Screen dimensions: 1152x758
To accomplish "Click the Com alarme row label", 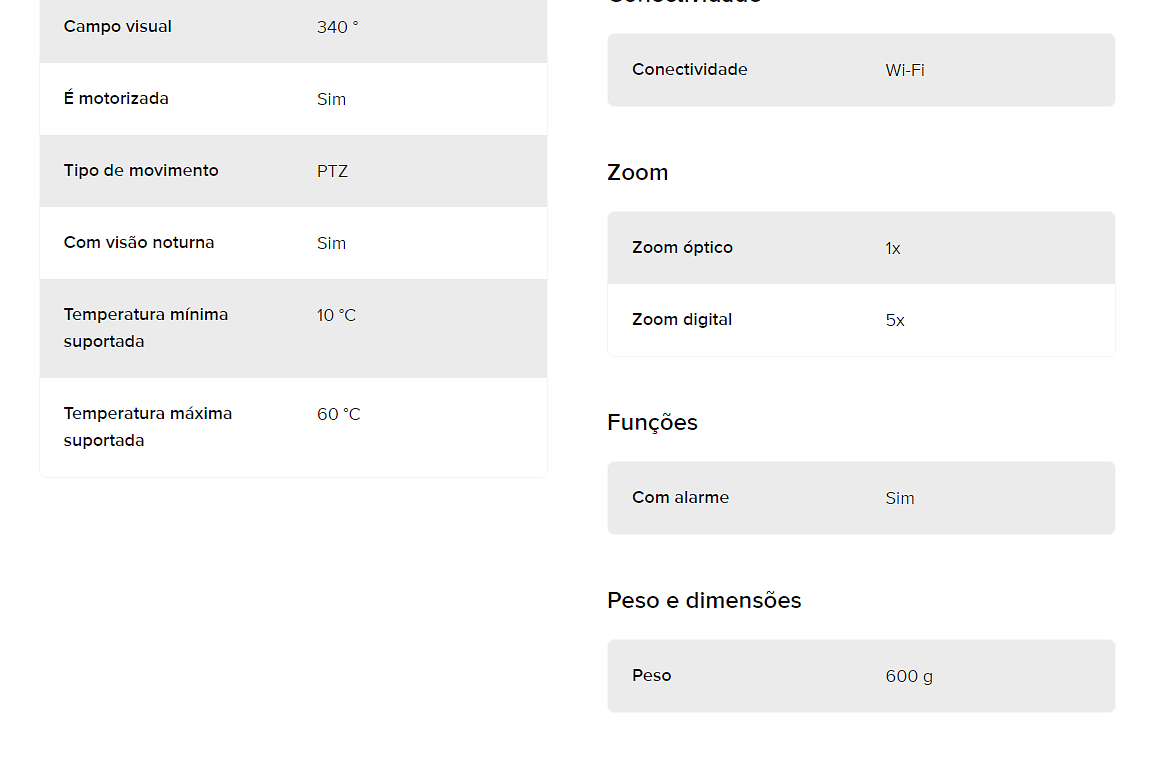I will coord(680,497).
